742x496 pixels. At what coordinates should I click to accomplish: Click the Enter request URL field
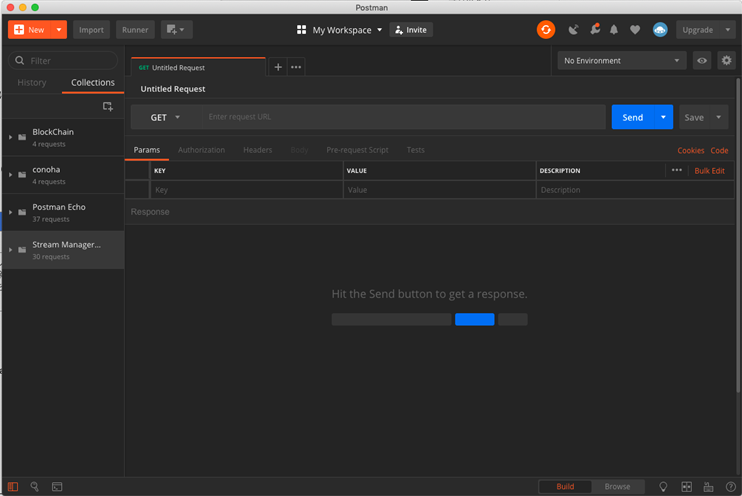tap(404, 117)
